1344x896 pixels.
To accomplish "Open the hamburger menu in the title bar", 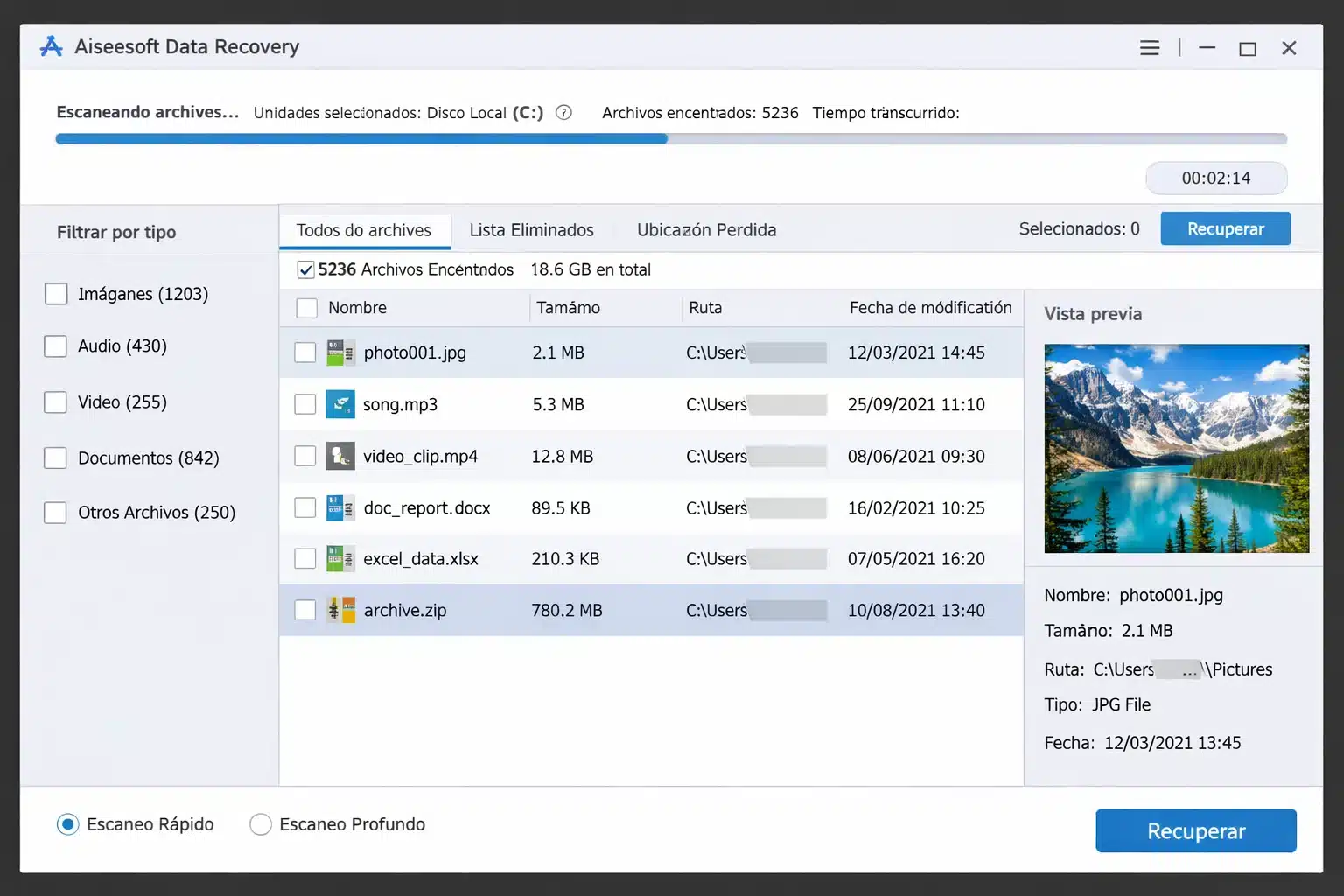I will (1149, 47).
